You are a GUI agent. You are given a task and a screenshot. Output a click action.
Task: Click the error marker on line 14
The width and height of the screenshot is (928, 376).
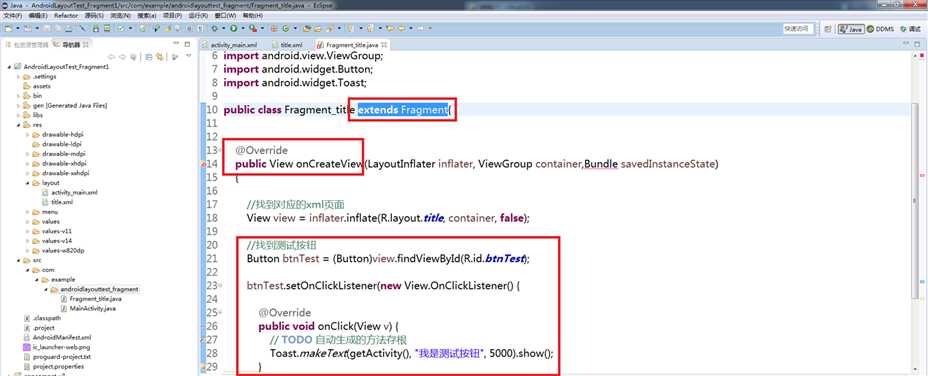(205, 164)
